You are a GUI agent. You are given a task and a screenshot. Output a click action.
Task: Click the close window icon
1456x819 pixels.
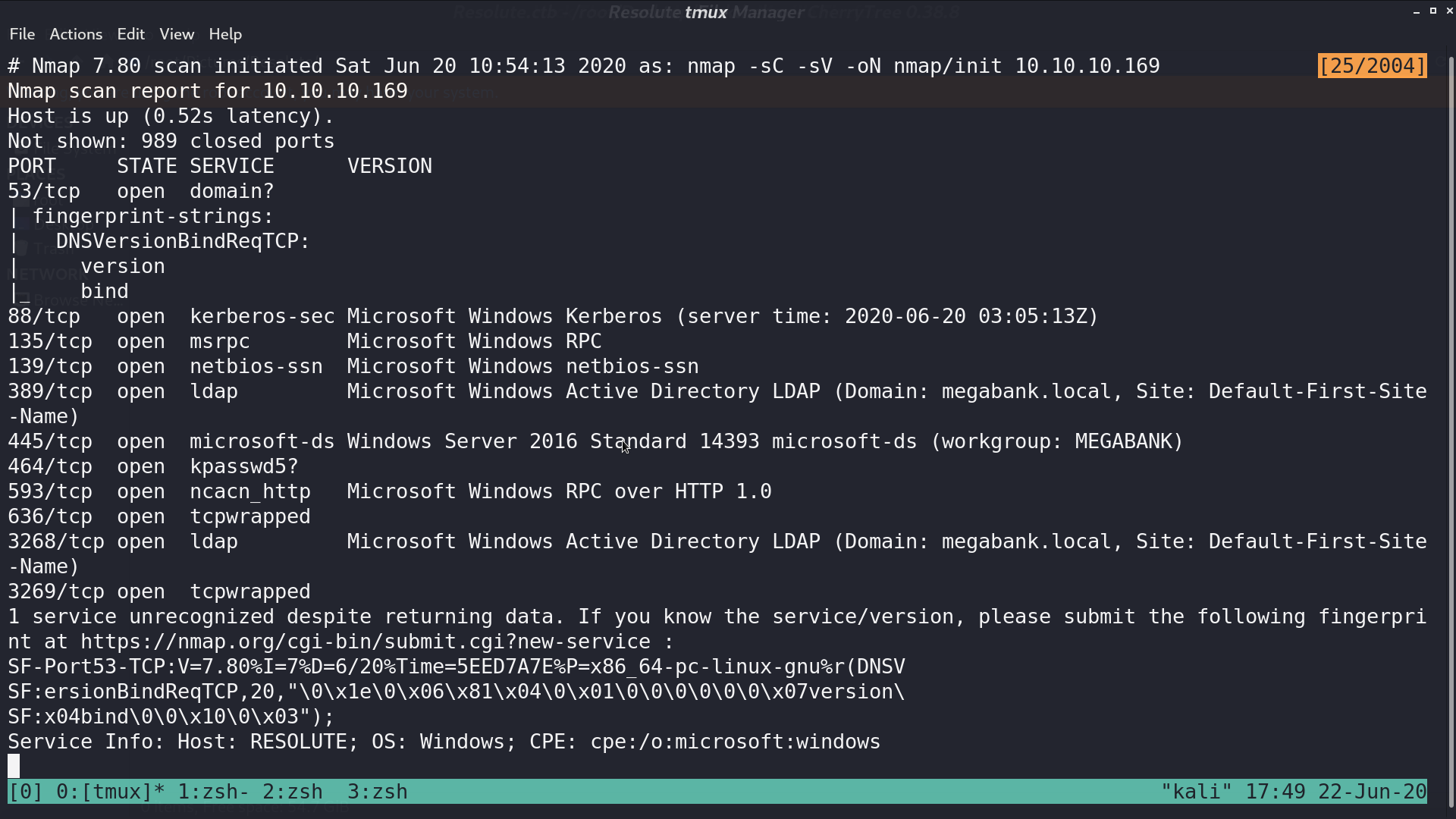[1450, 11]
